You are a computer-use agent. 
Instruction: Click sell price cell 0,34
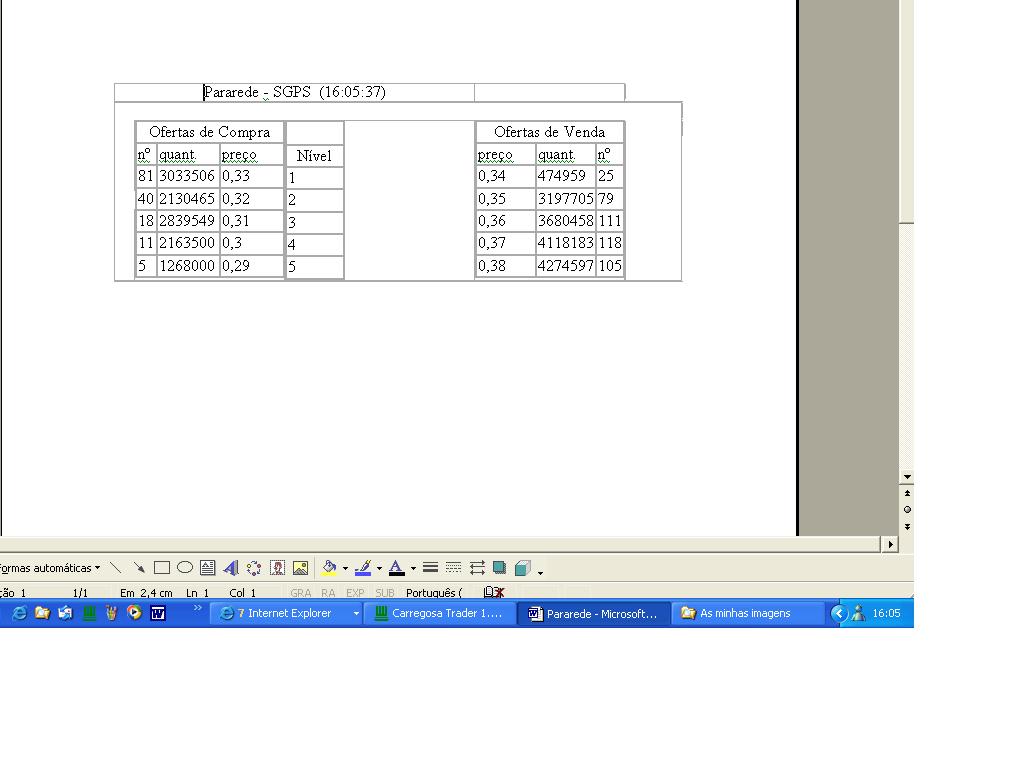[505, 176]
